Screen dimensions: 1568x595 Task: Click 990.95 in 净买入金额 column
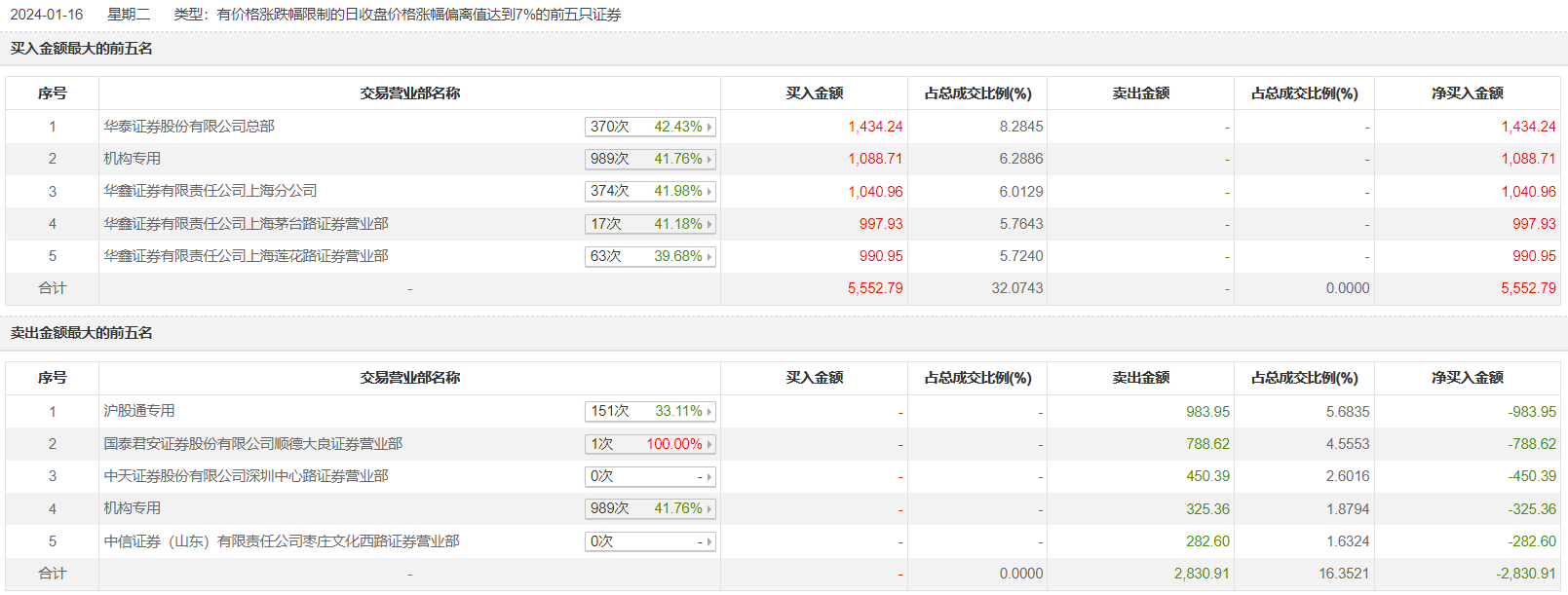pos(1534,256)
